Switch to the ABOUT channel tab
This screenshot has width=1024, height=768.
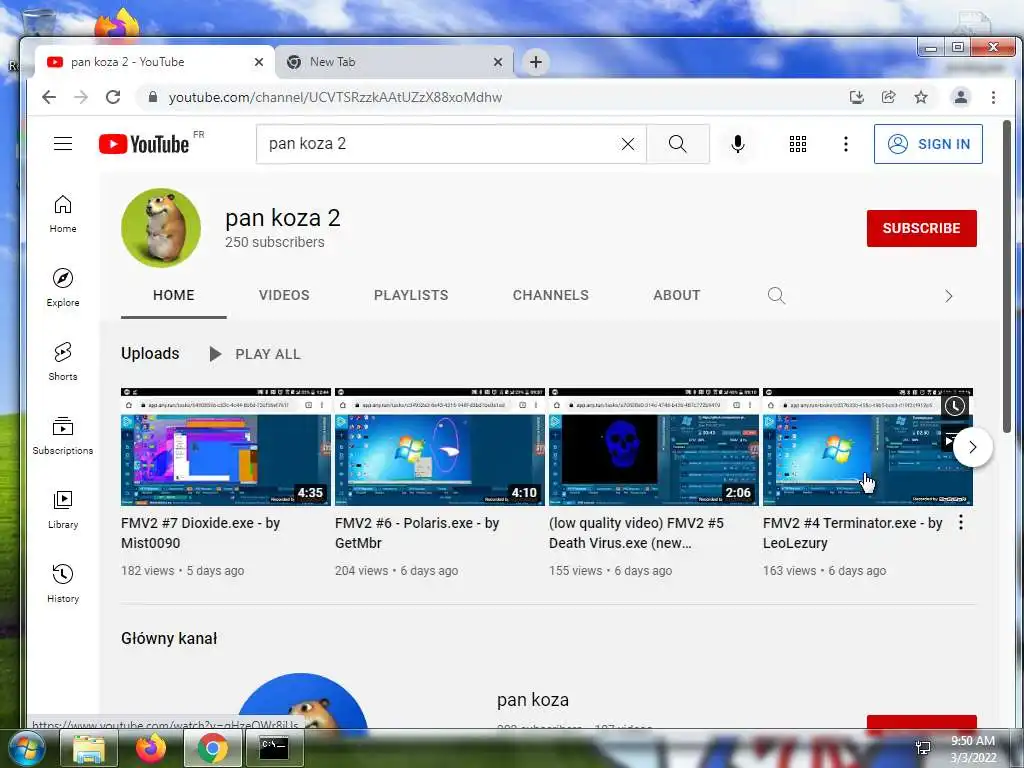tap(677, 295)
